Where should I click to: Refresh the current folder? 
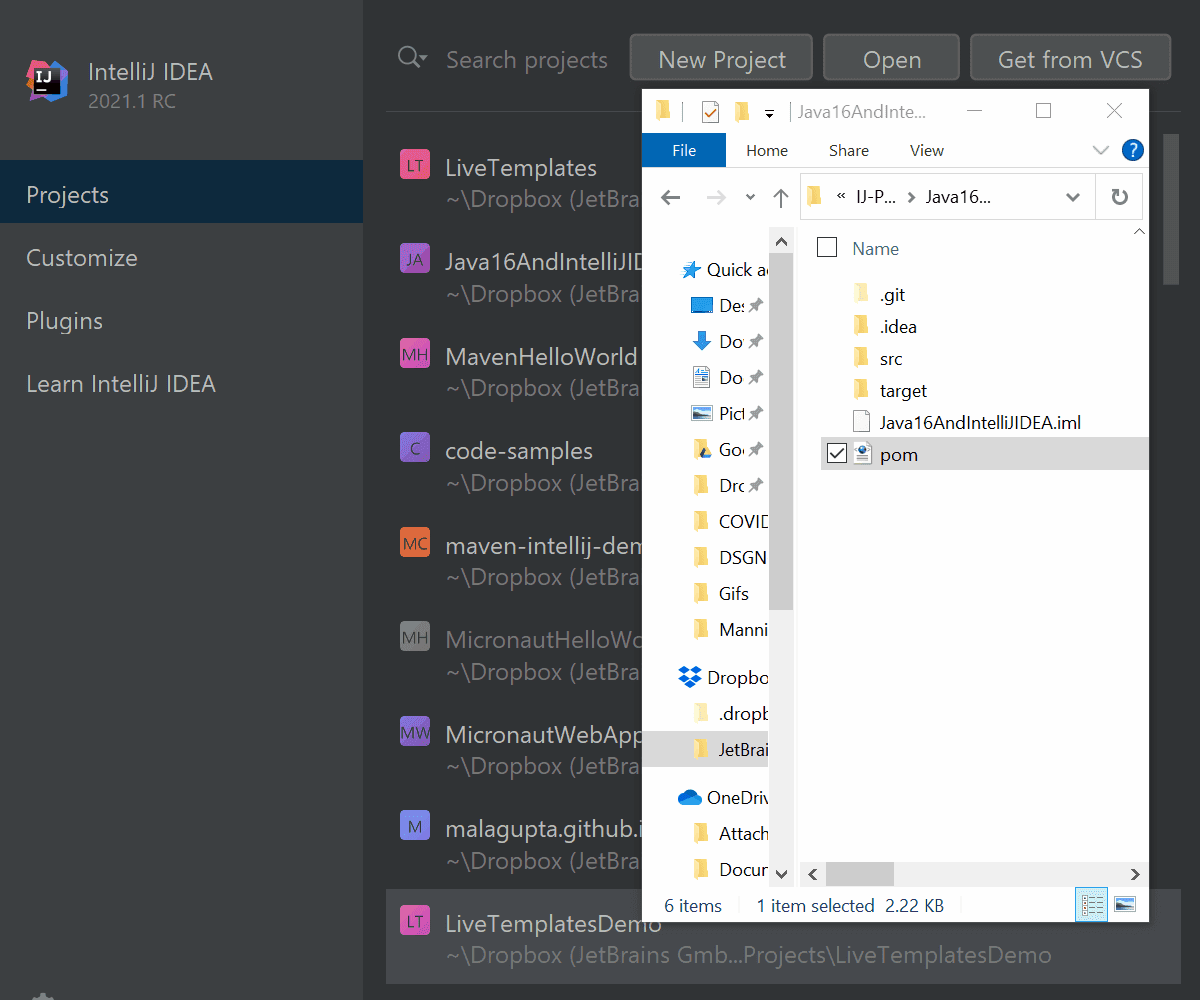tap(1118, 196)
